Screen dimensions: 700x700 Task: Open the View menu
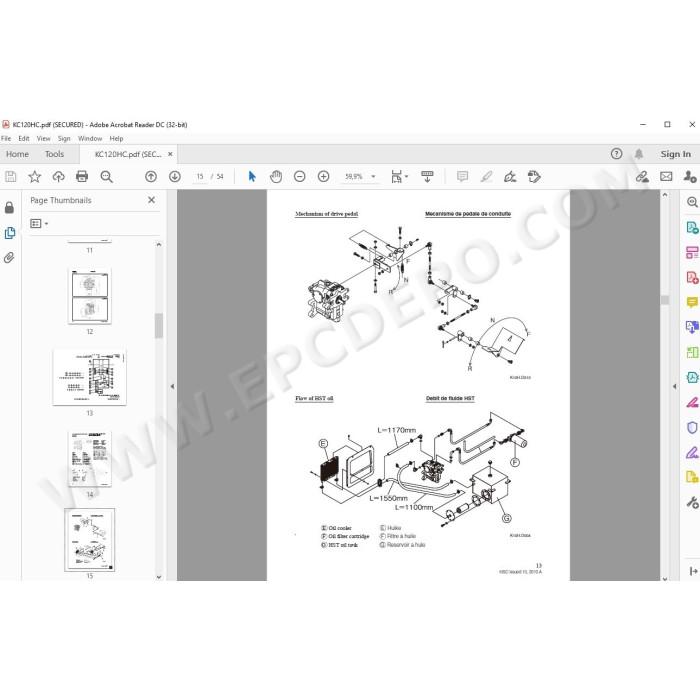click(x=43, y=138)
